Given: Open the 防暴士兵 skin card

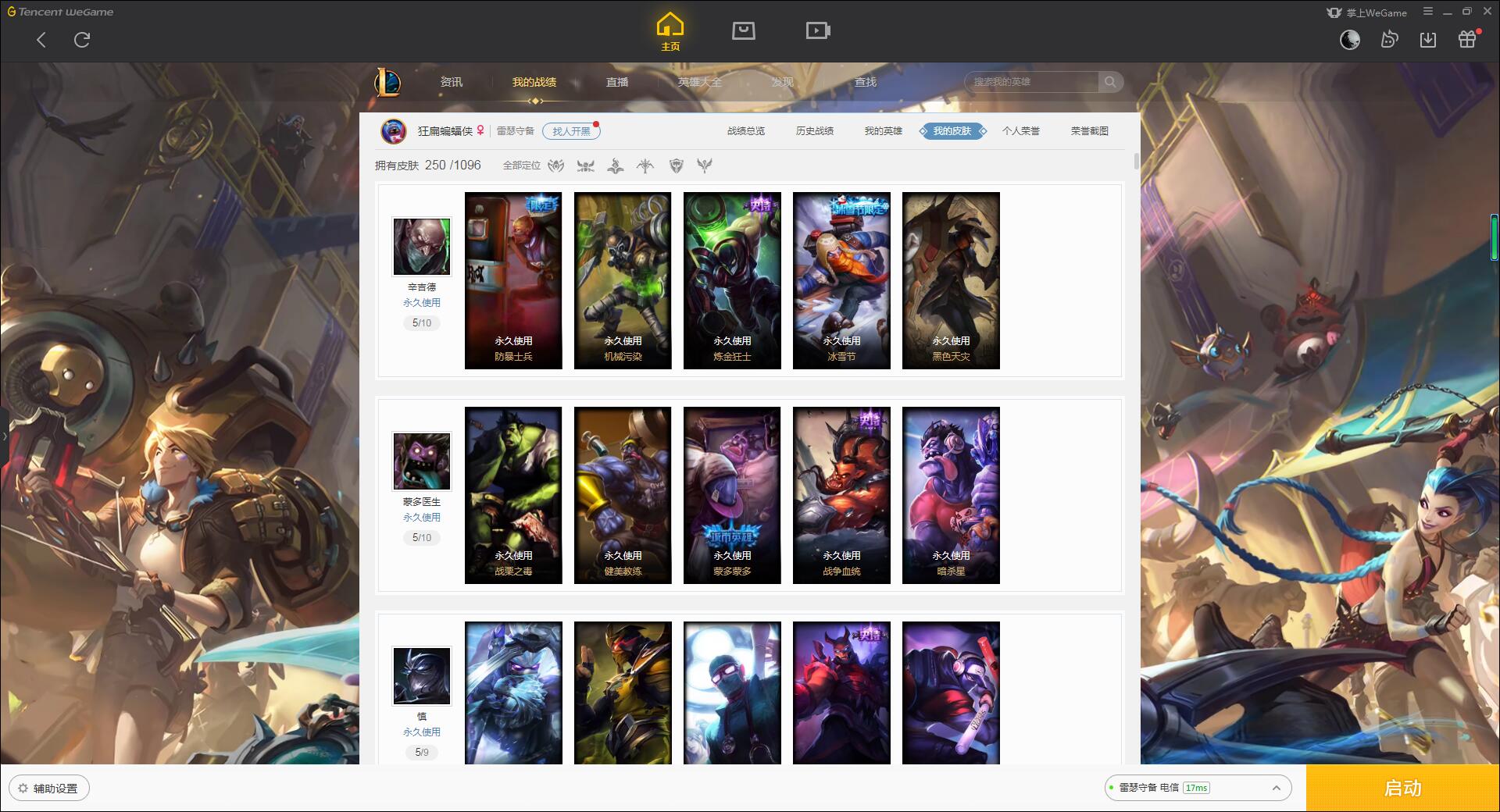Looking at the screenshot, I should [513, 280].
